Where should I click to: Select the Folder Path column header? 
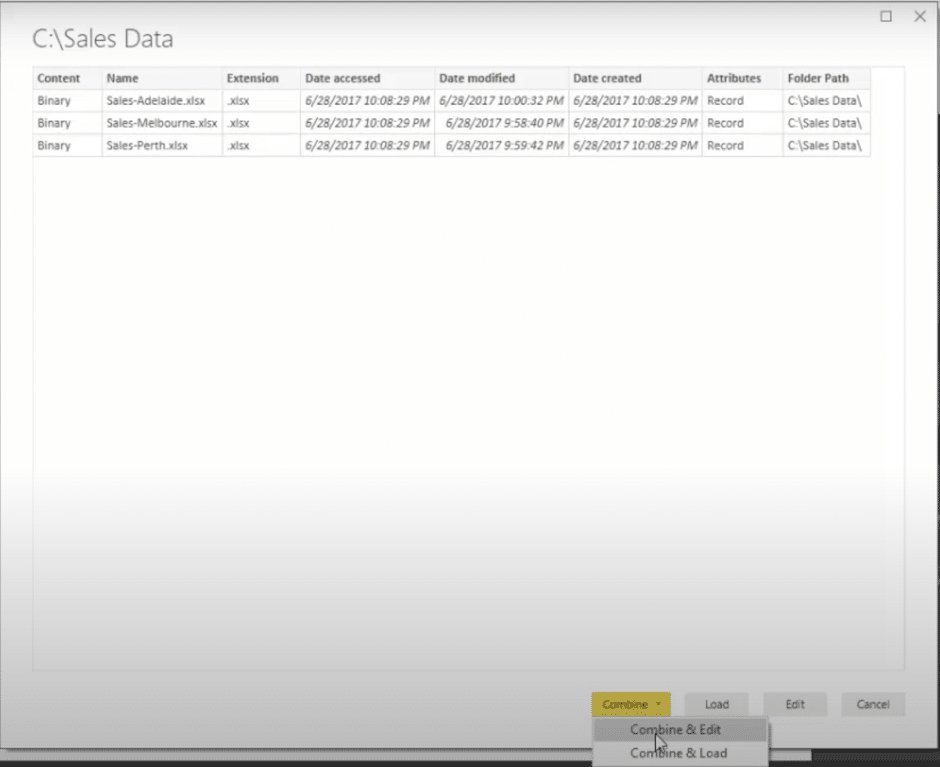pyautogui.click(x=826, y=79)
